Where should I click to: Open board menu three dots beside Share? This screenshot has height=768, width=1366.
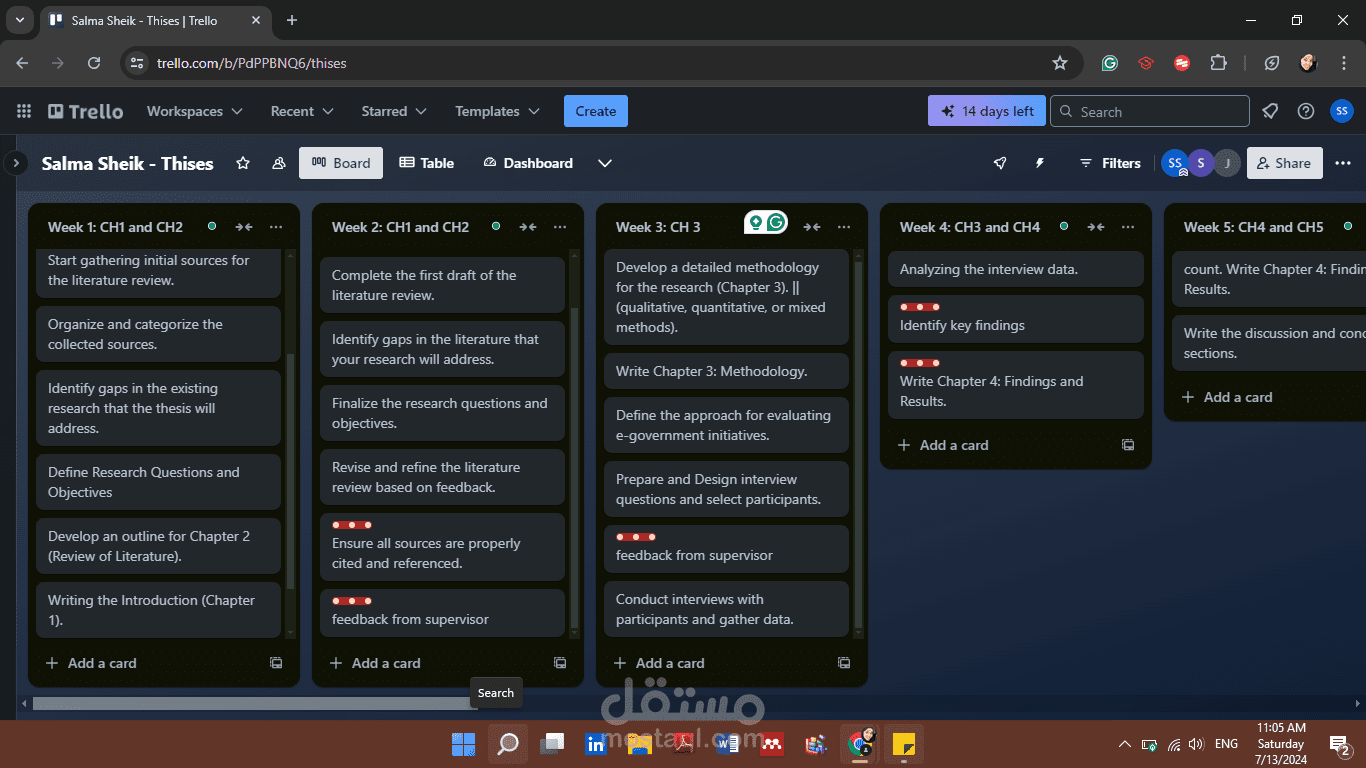(1343, 163)
